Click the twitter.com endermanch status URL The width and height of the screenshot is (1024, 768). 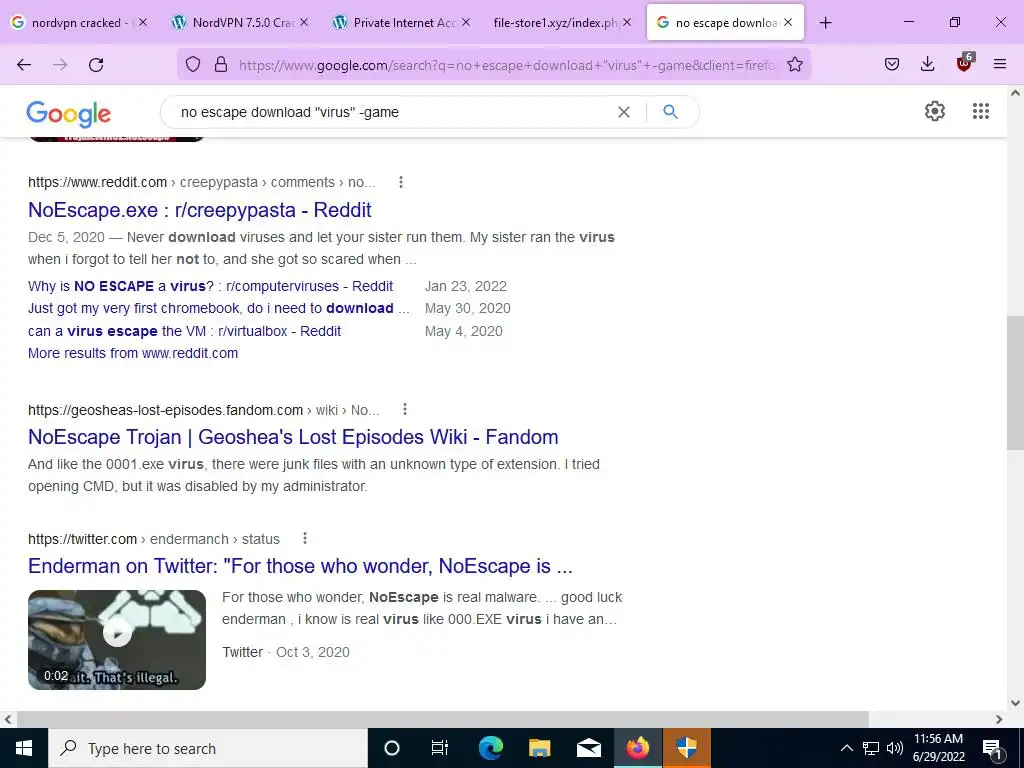(154, 539)
